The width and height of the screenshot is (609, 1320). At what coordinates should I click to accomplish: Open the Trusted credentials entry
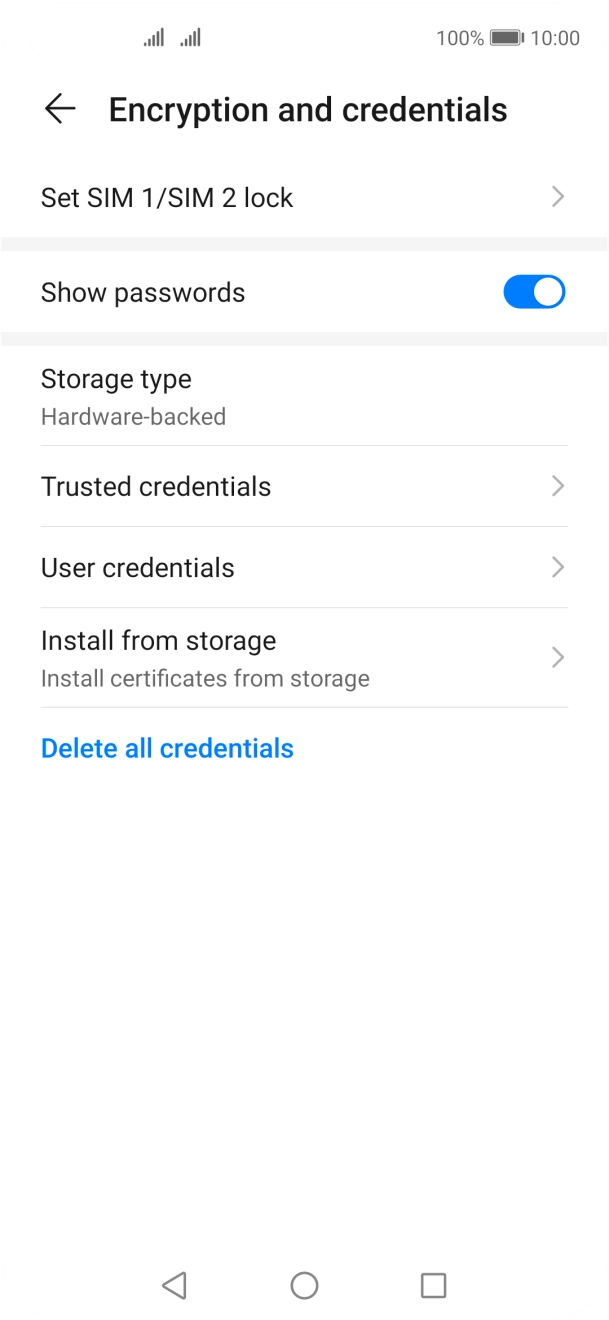tap(156, 487)
